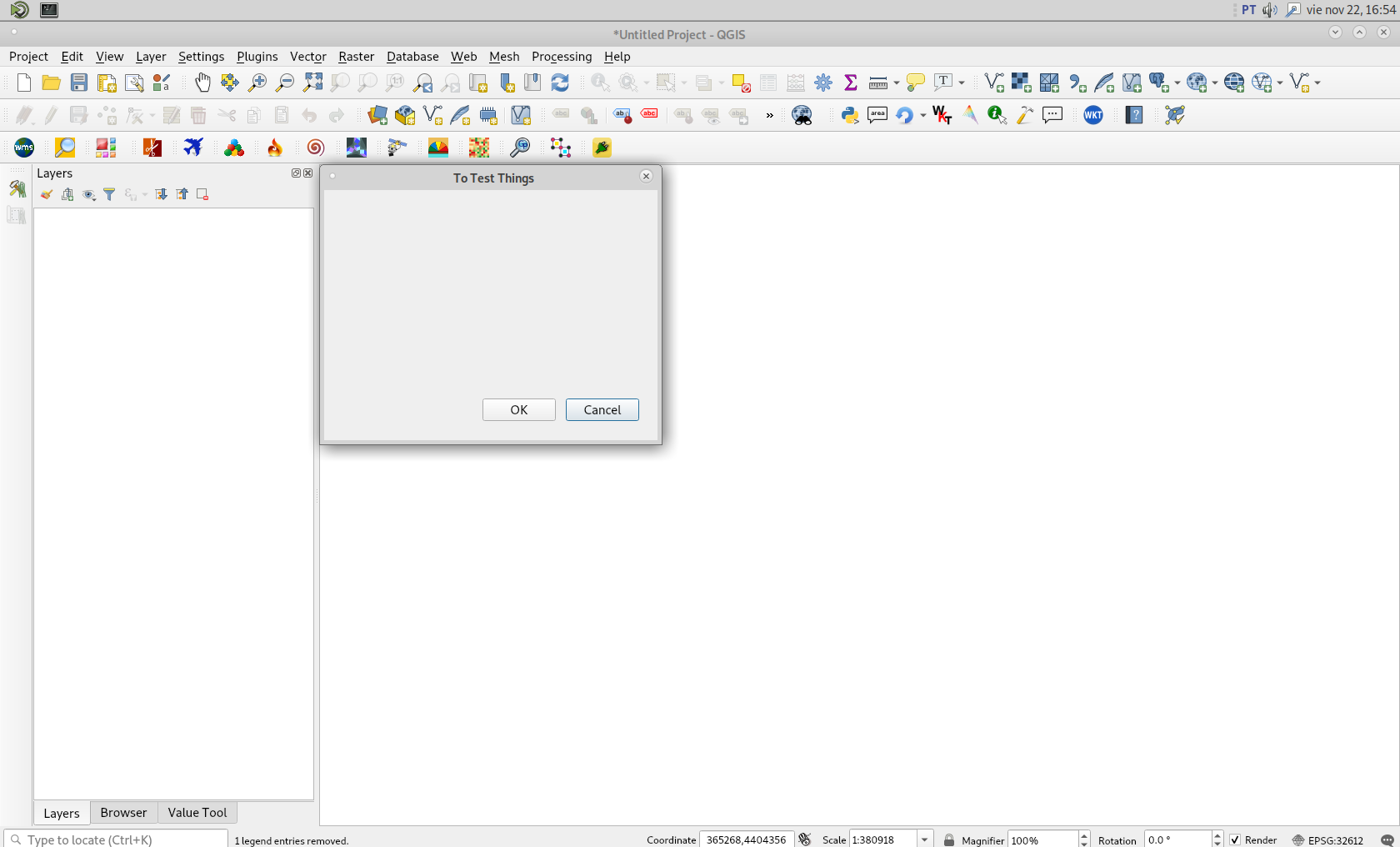Open the Plugins menu
The width and height of the screenshot is (1400, 847).
click(257, 57)
